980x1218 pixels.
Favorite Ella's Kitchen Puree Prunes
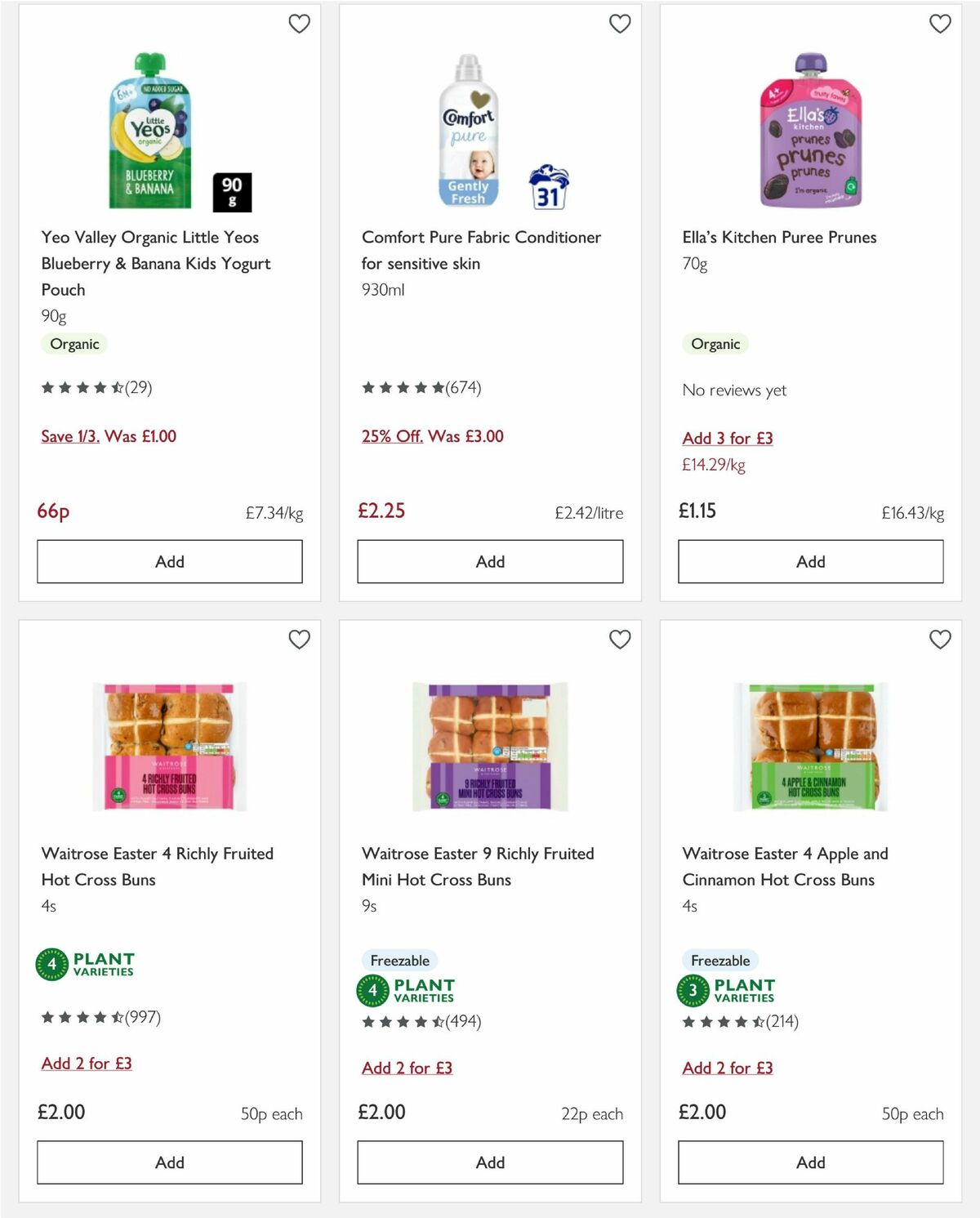point(940,24)
